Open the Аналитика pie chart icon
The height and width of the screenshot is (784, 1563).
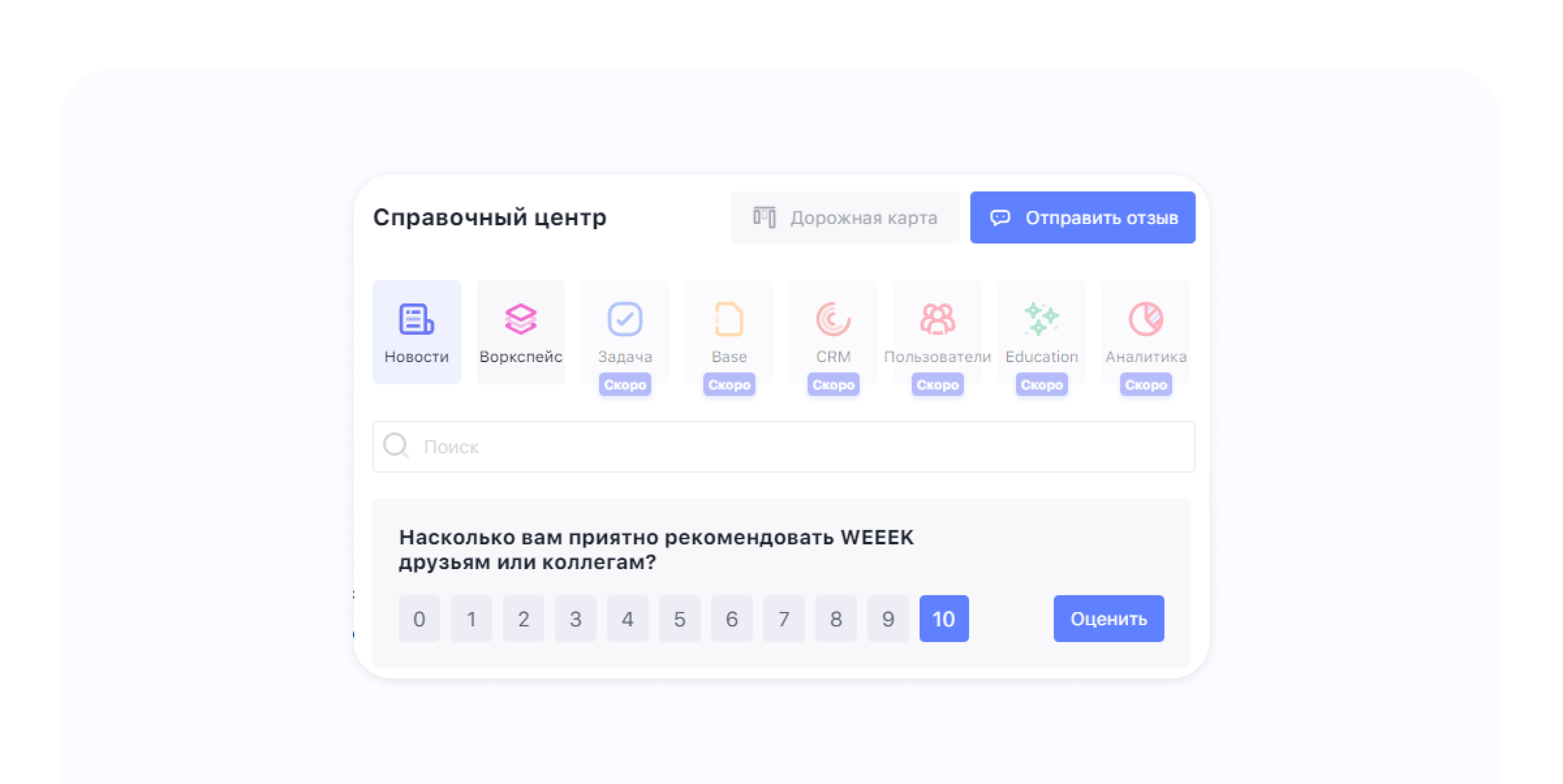pyautogui.click(x=1146, y=319)
